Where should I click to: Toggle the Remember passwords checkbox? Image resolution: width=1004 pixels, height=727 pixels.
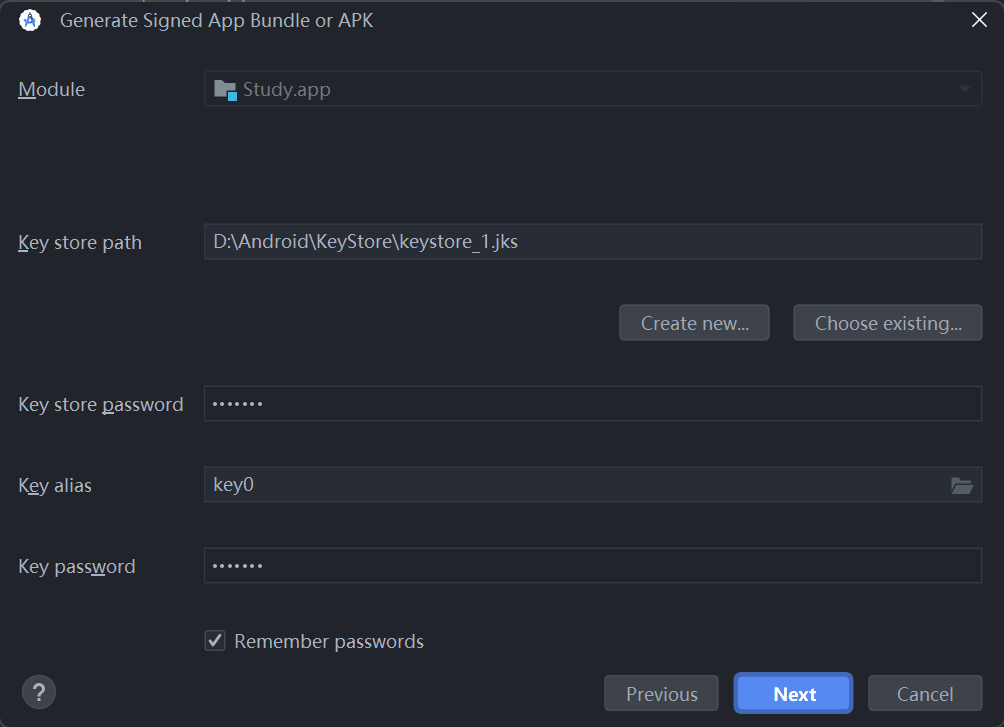[x=215, y=641]
